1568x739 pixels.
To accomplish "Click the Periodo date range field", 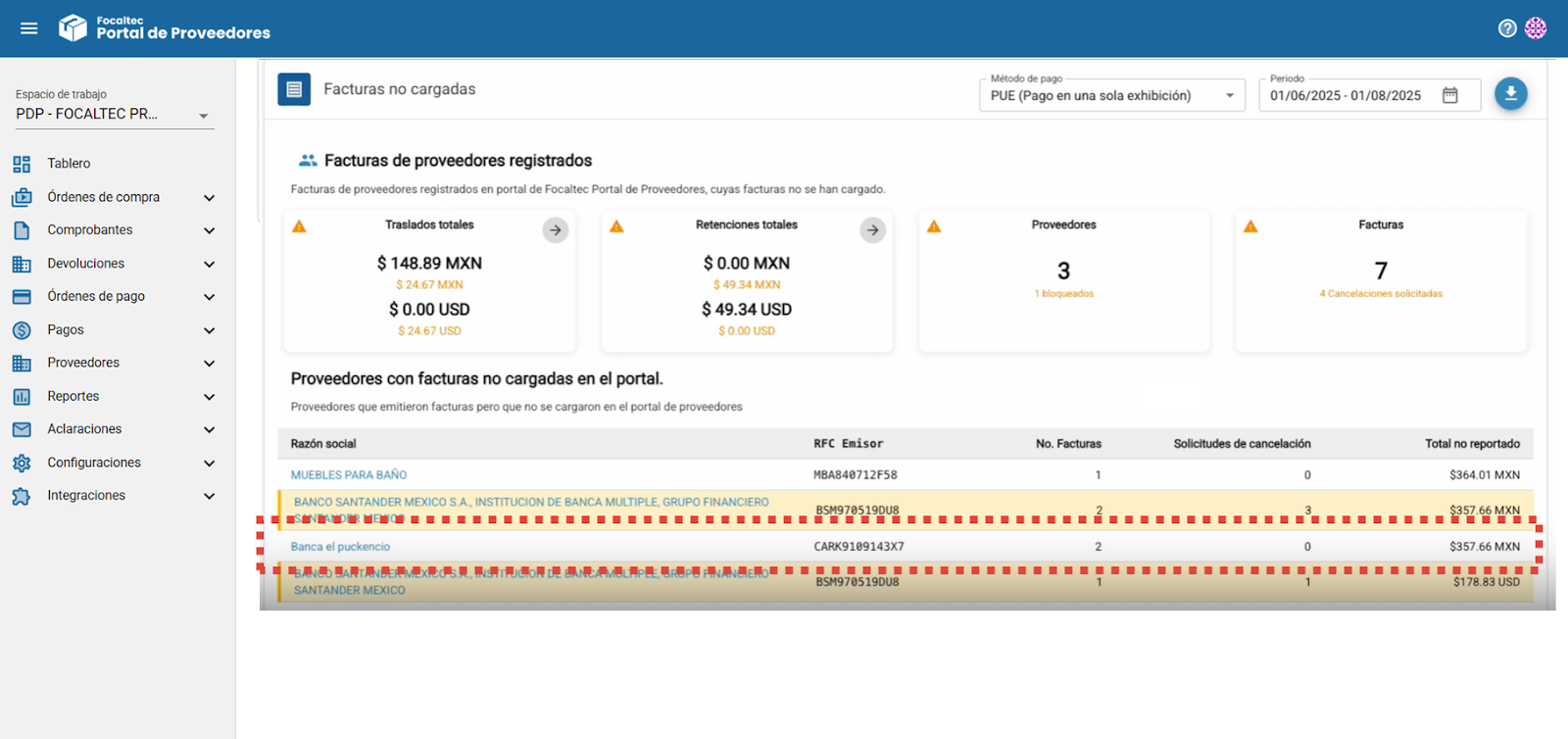I will pyautogui.click(x=1369, y=95).
